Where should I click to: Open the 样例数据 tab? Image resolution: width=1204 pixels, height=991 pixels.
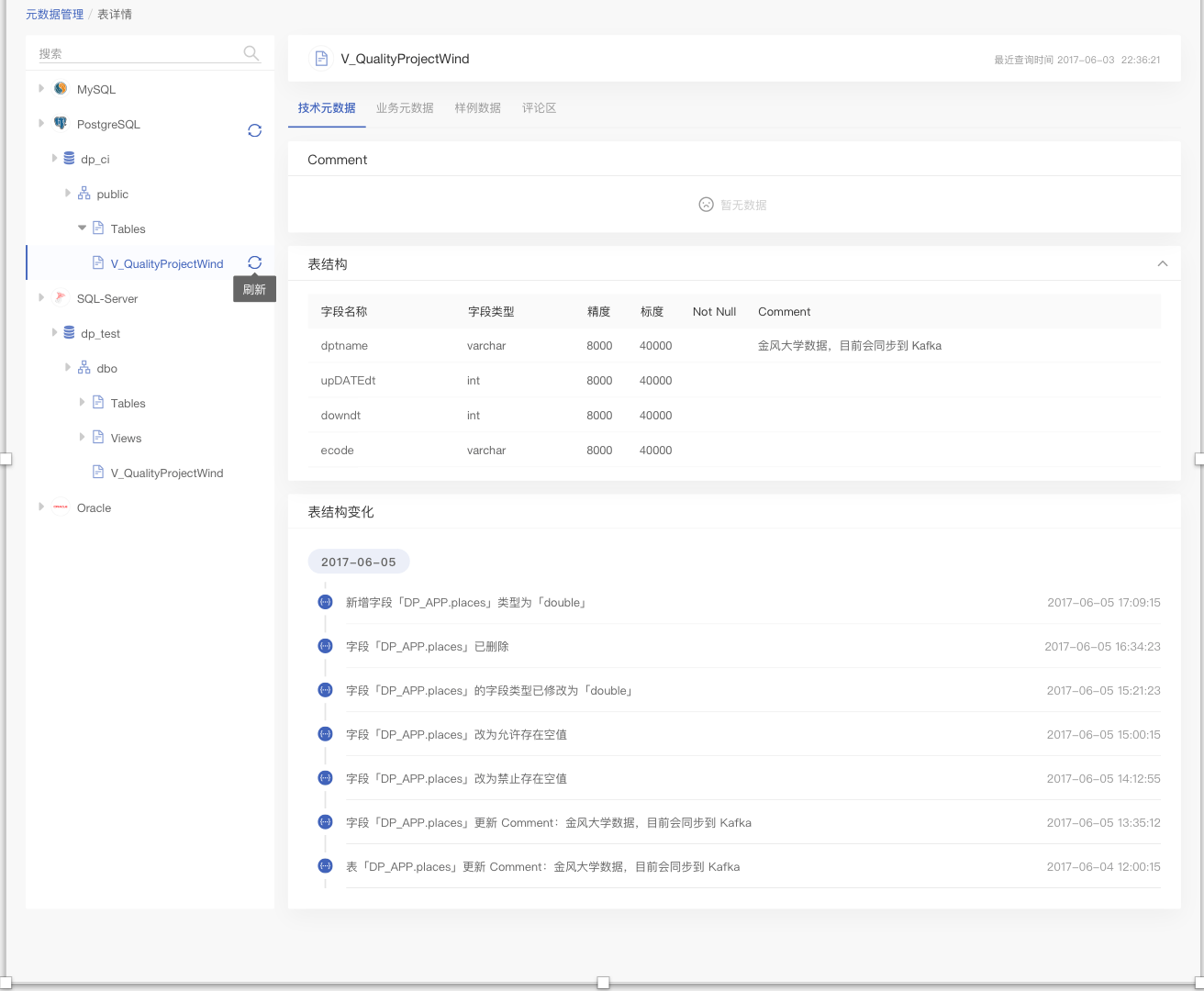[477, 108]
